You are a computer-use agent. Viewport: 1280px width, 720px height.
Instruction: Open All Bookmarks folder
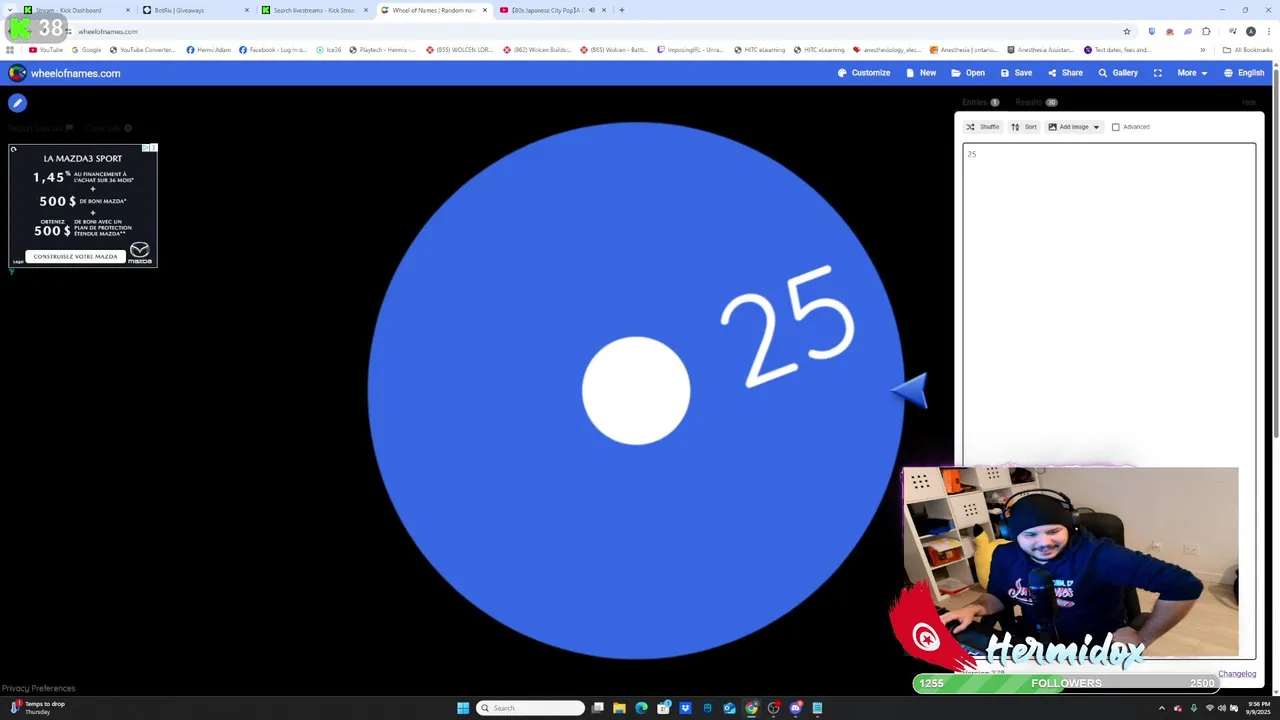pyautogui.click(x=1247, y=50)
